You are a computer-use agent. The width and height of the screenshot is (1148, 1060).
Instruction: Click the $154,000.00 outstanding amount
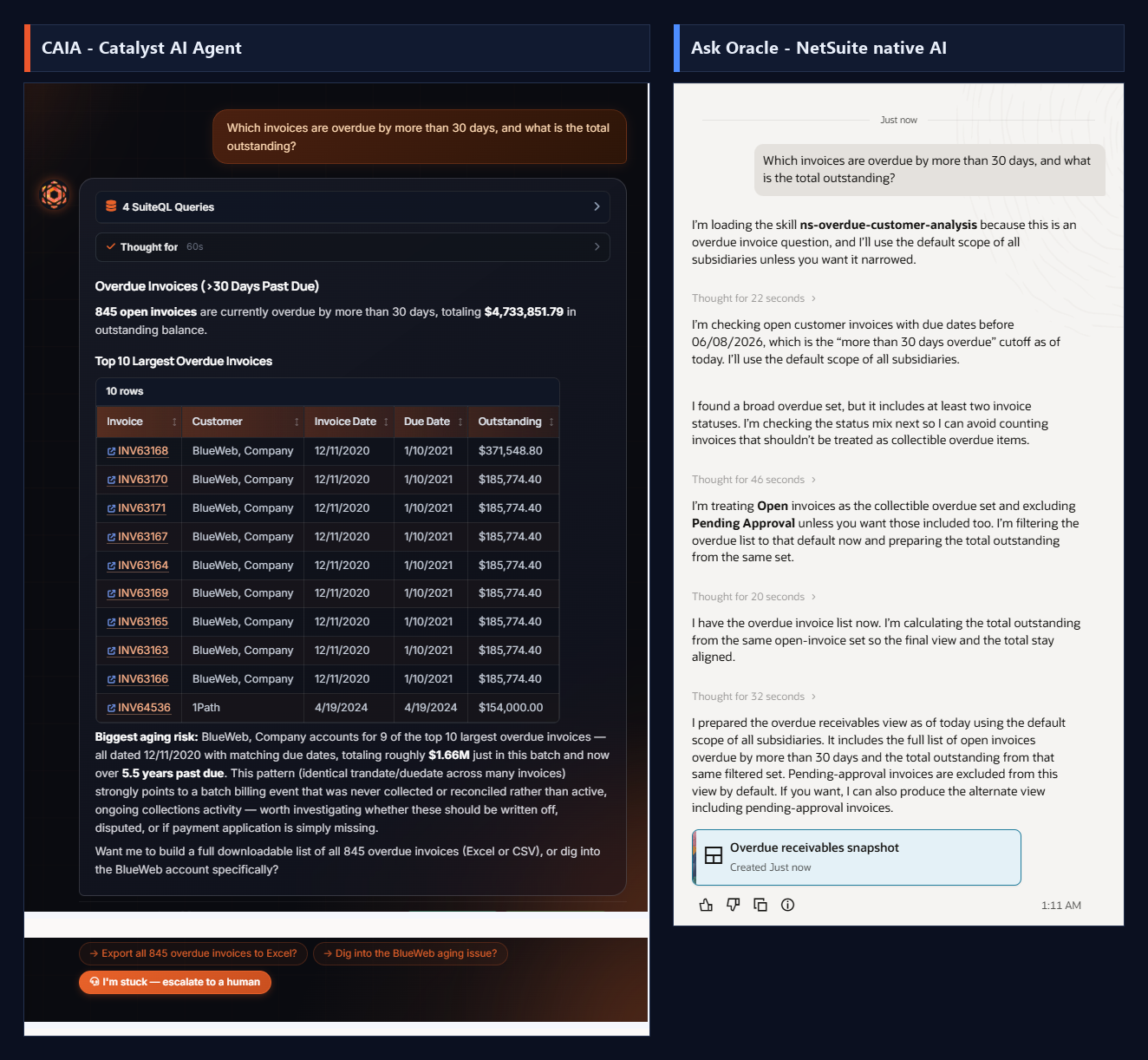[x=511, y=708]
